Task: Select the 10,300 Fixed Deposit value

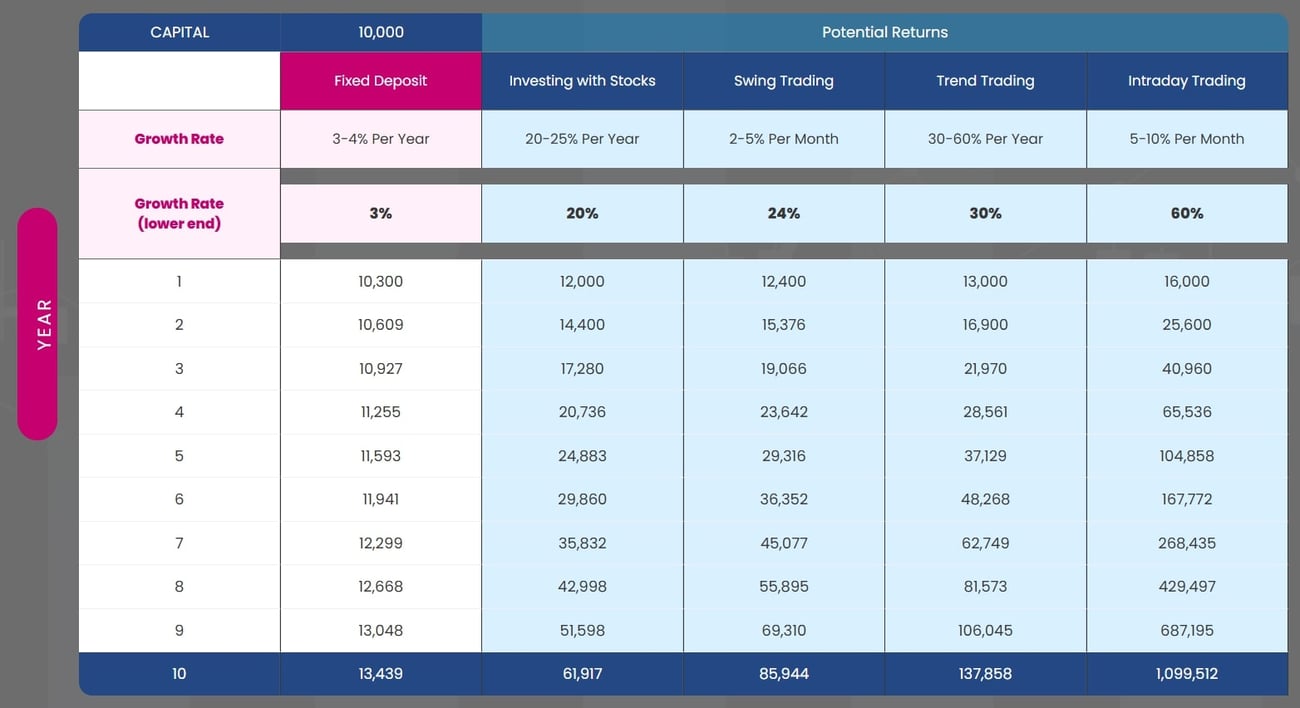Action: tap(380, 282)
